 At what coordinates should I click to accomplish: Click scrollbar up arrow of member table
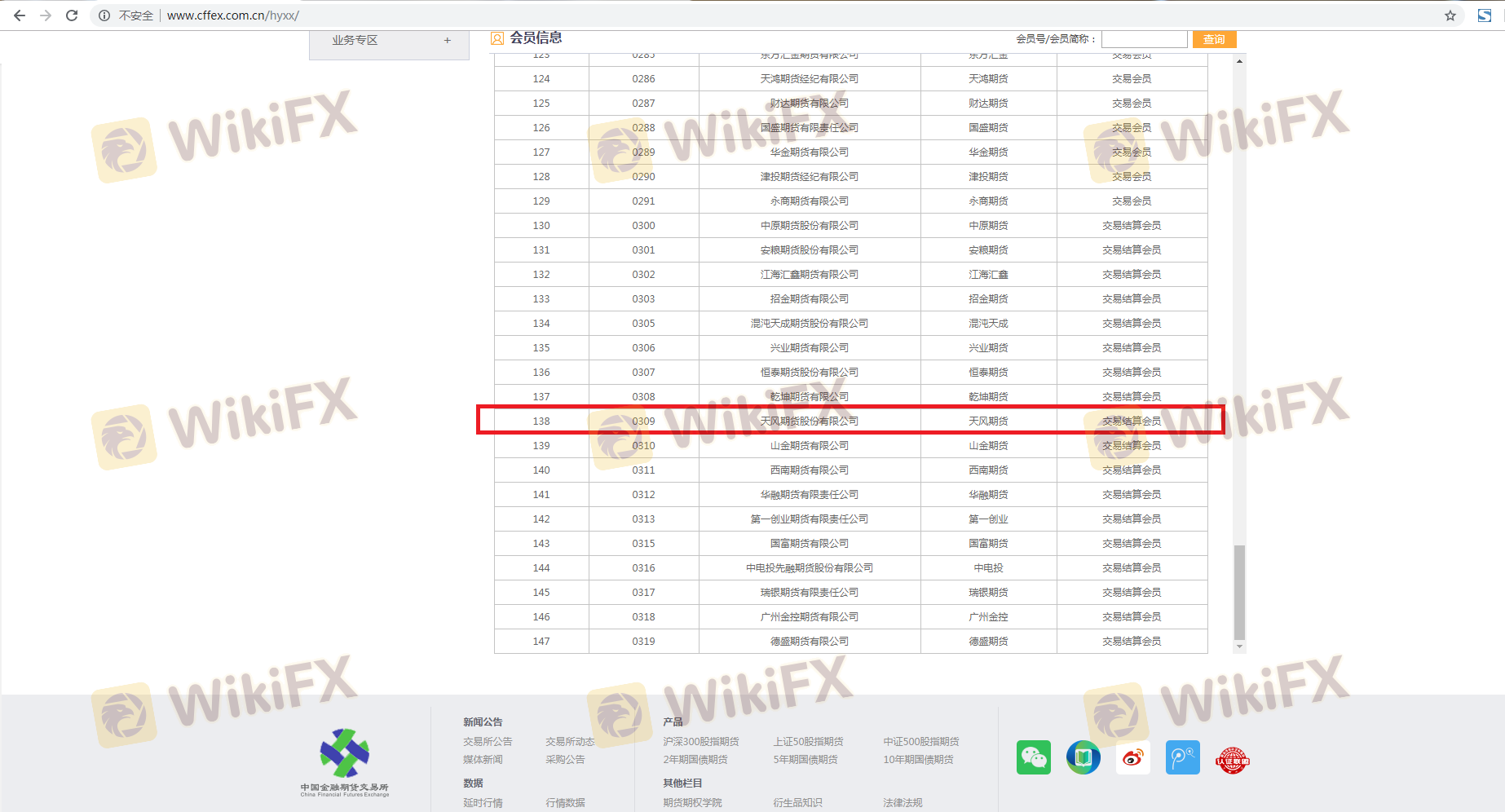[x=1239, y=61]
